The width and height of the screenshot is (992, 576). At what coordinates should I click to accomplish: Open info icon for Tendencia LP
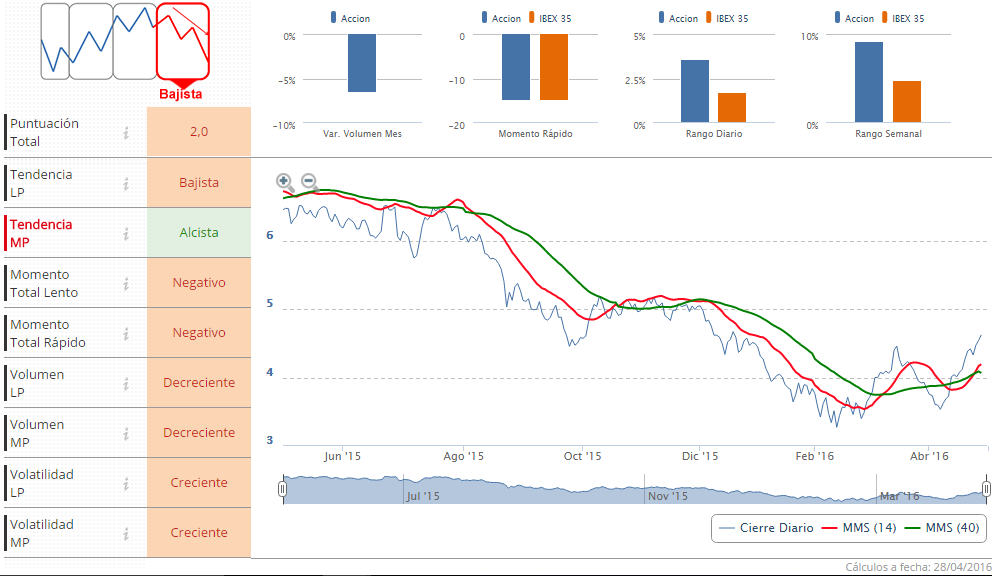click(x=126, y=183)
